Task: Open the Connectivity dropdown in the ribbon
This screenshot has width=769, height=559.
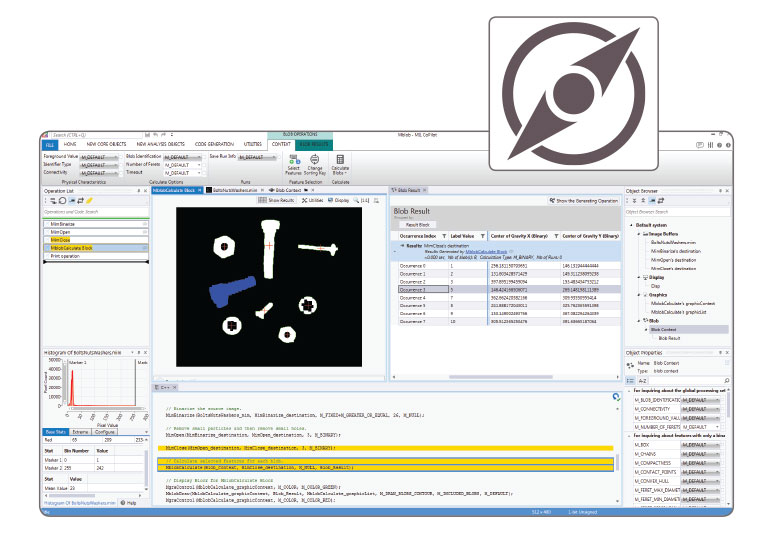Action: pos(99,173)
